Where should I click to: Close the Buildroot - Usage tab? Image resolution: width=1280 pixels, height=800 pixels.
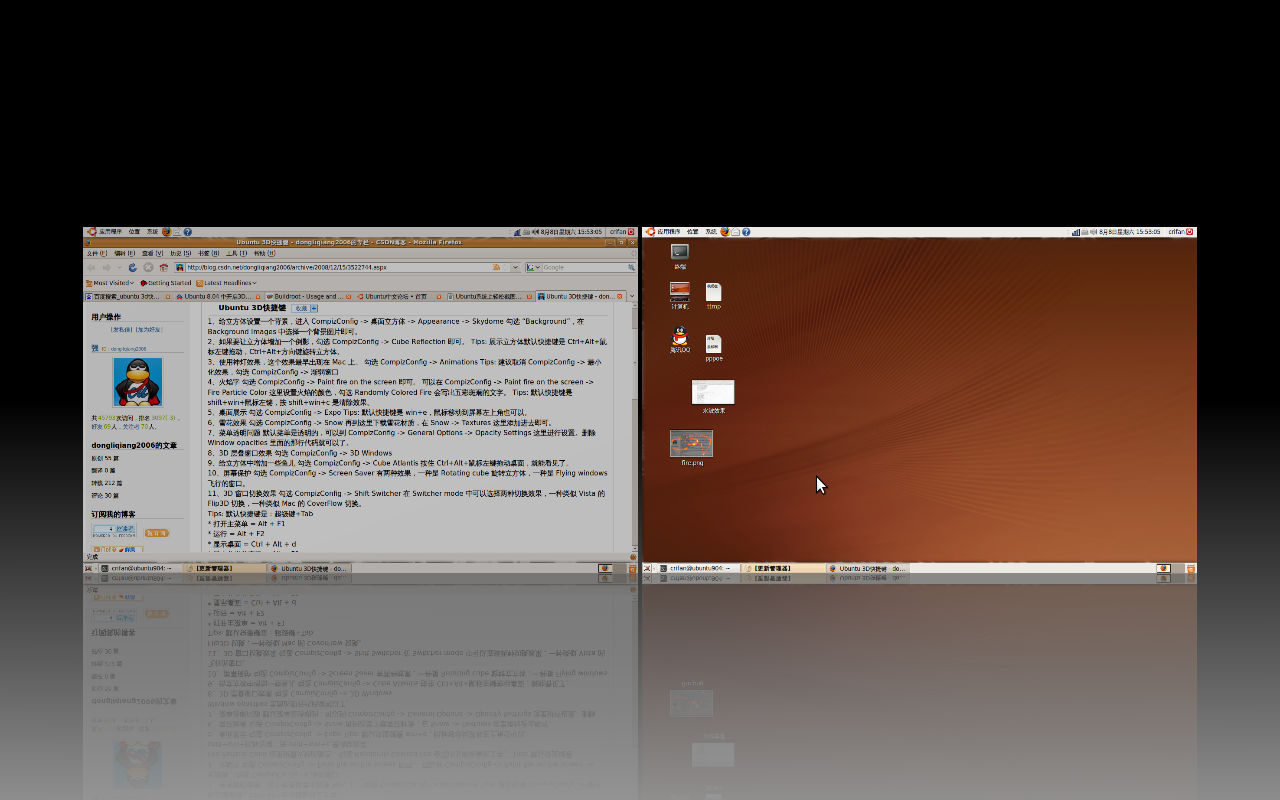tap(347, 296)
